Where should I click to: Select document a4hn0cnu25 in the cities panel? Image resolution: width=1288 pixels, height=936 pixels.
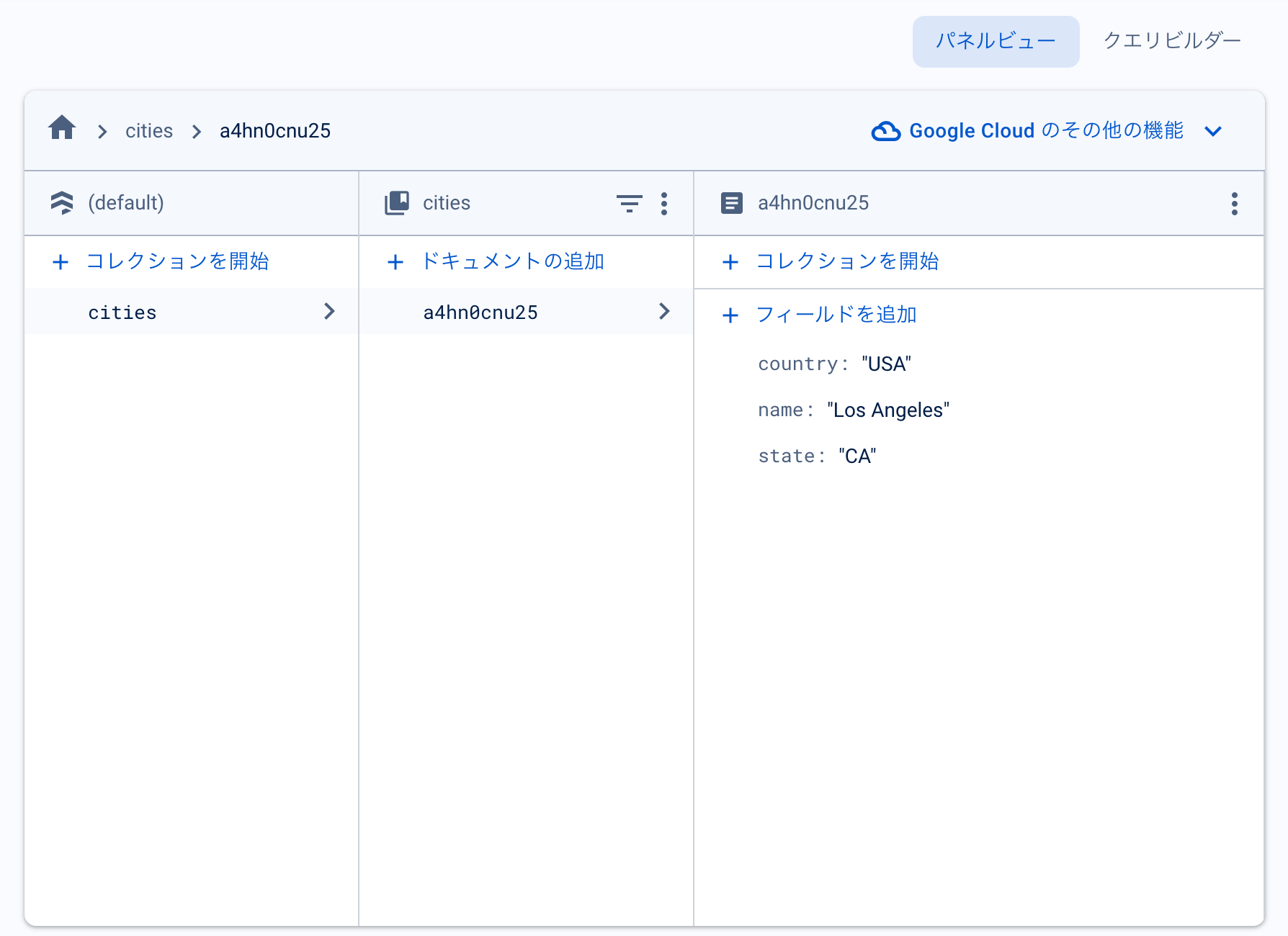tap(480, 312)
